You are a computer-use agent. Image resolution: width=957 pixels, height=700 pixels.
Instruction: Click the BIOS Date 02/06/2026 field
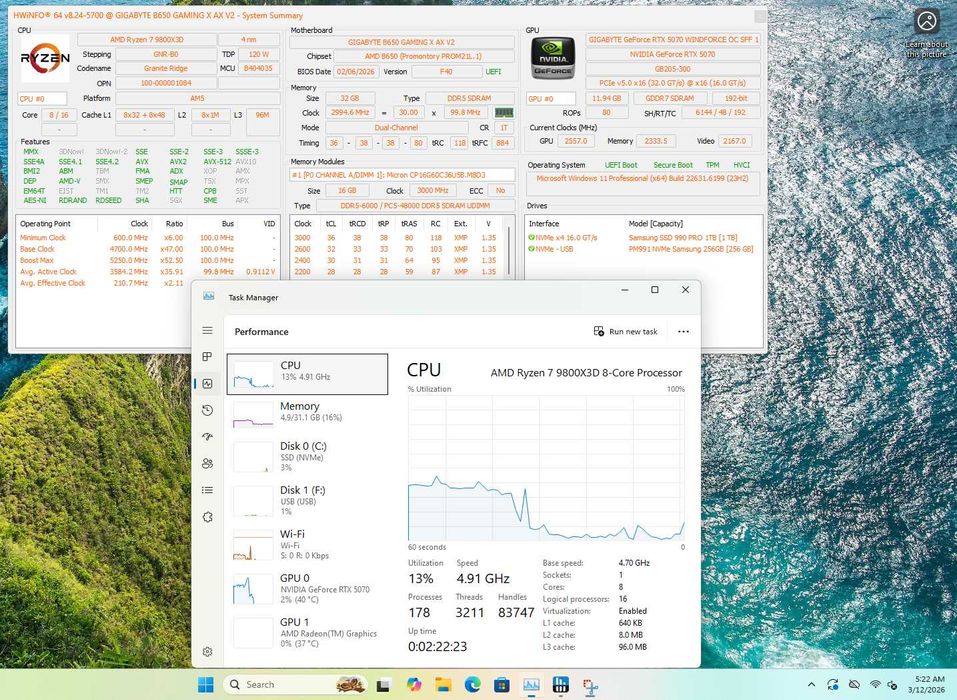click(356, 71)
